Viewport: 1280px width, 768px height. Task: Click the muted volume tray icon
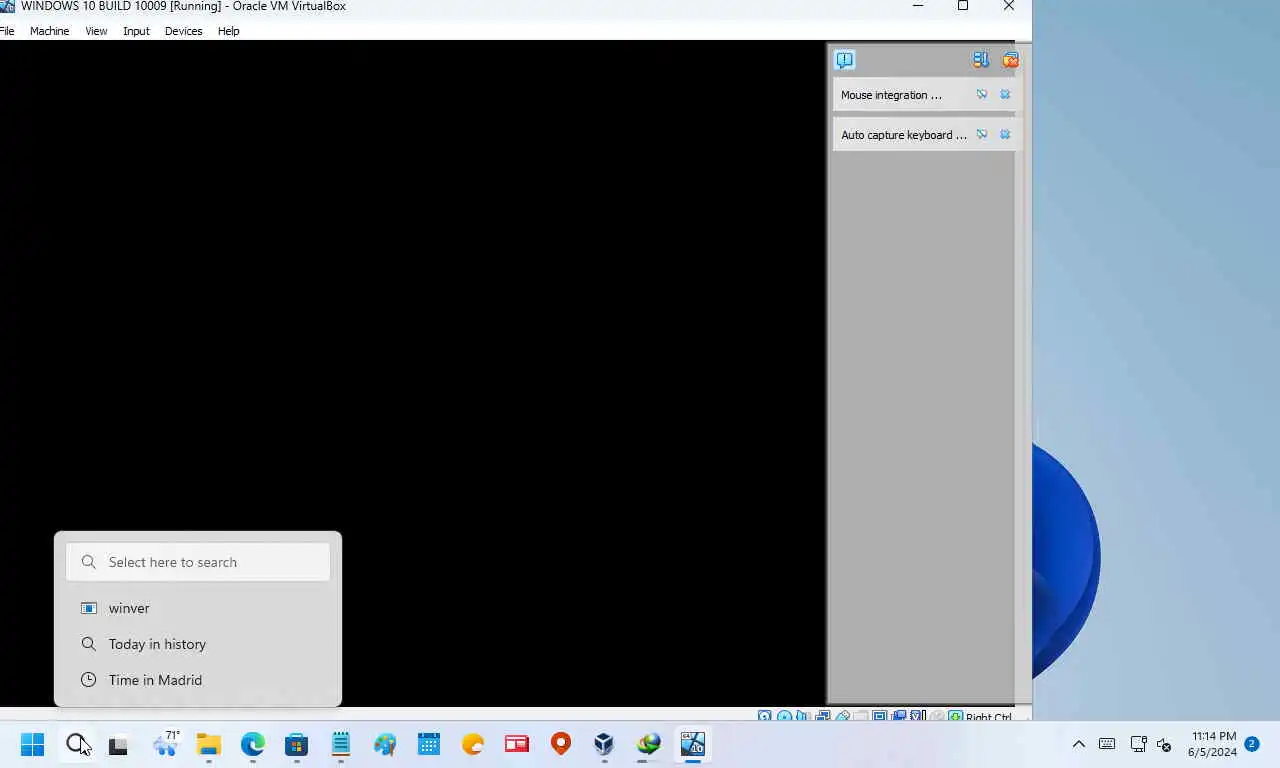(1164, 744)
